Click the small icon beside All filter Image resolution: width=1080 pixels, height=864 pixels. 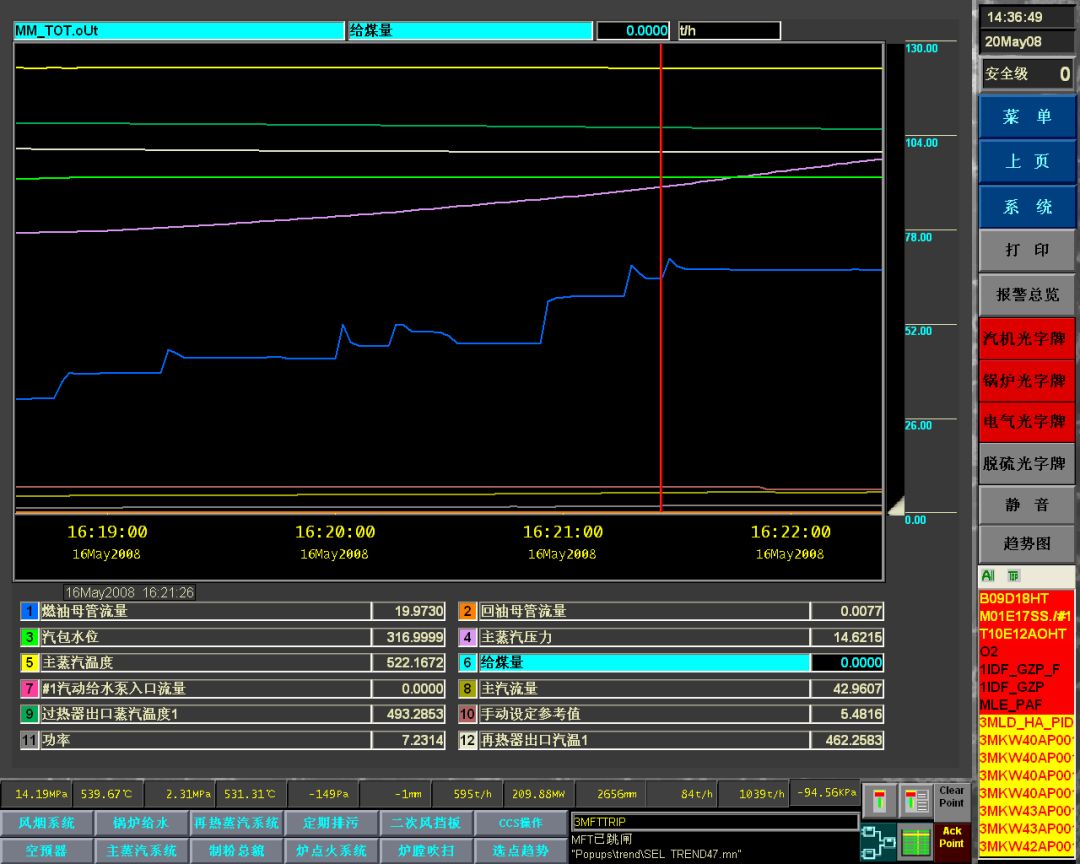click(x=1013, y=576)
